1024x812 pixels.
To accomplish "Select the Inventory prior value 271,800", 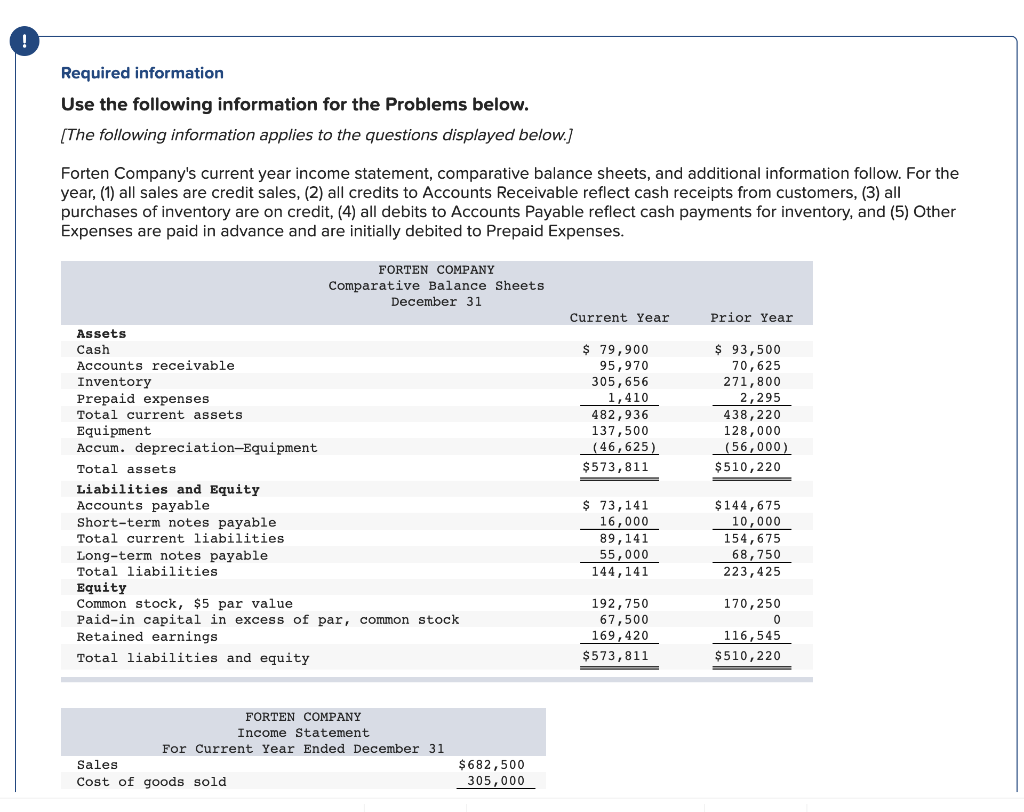I will (752, 382).
